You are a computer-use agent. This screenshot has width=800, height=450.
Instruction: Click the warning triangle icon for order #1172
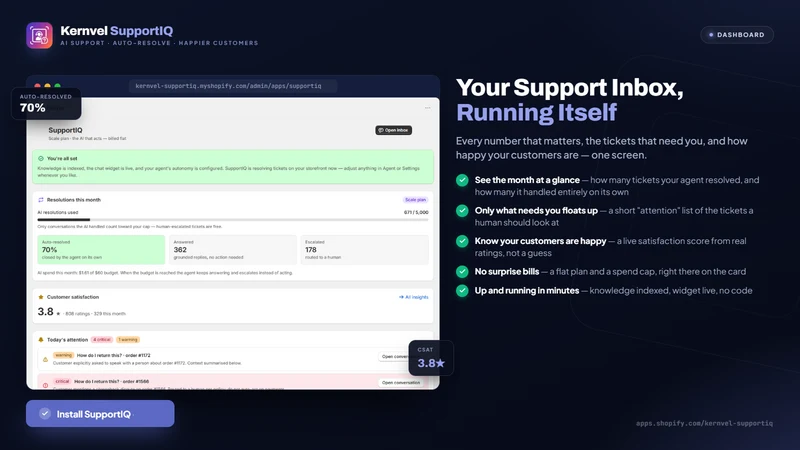pyautogui.click(x=45, y=359)
